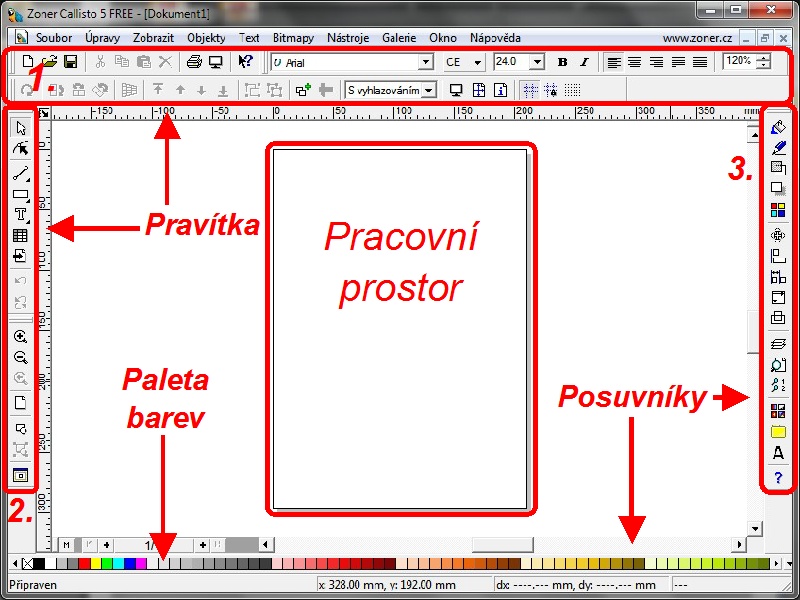The width and height of the screenshot is (800, 600).
Task: Pick the Rectangle shape tool
Action: (x=20, y=194)
